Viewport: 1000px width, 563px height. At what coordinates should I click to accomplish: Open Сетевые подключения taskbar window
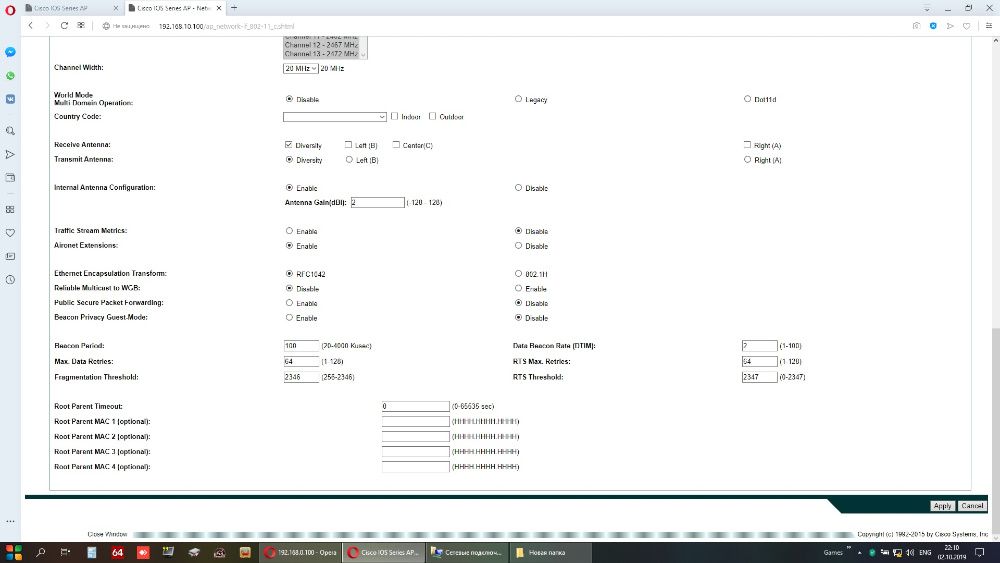(467, 552)
